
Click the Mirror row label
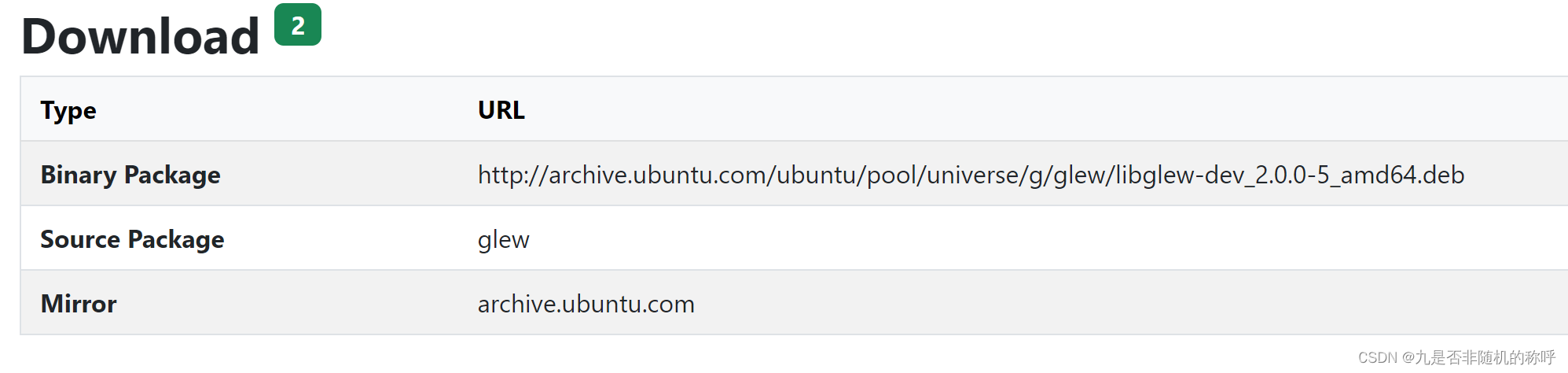click(x=79, y=304)
